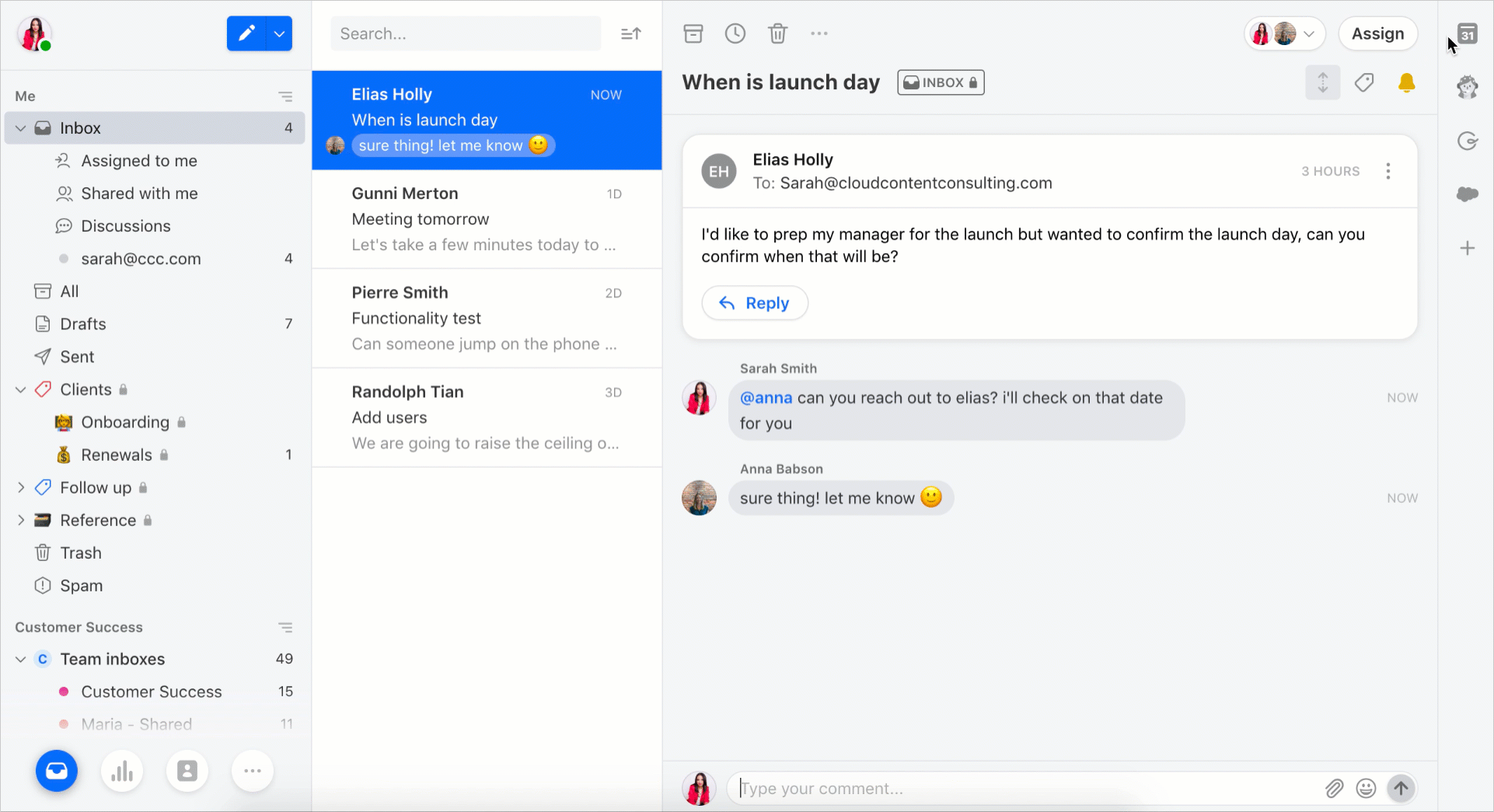This screenshot has width=1494, height=812.
Task: Toggle the sort order of the conversation list
Action: coord(630,33)
